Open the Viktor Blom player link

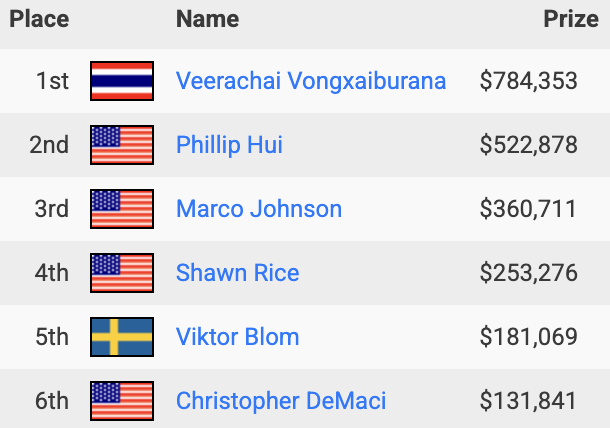coord(238,337)
